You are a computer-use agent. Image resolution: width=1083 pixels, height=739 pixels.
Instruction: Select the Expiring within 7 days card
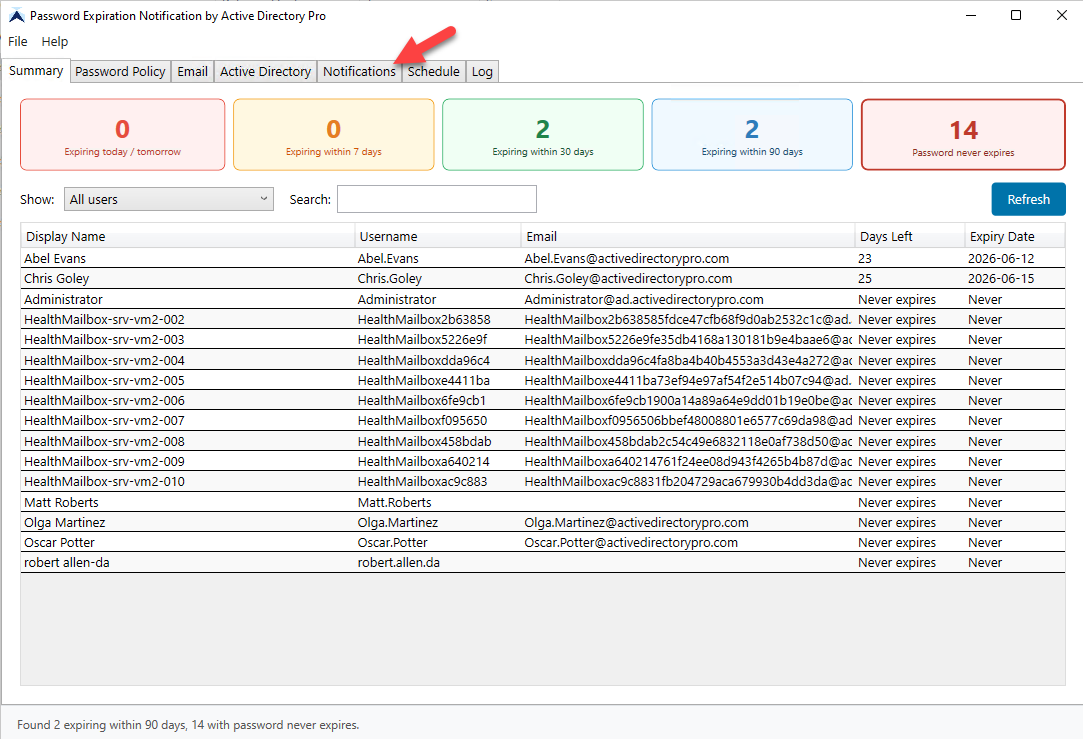pos(334,135)
